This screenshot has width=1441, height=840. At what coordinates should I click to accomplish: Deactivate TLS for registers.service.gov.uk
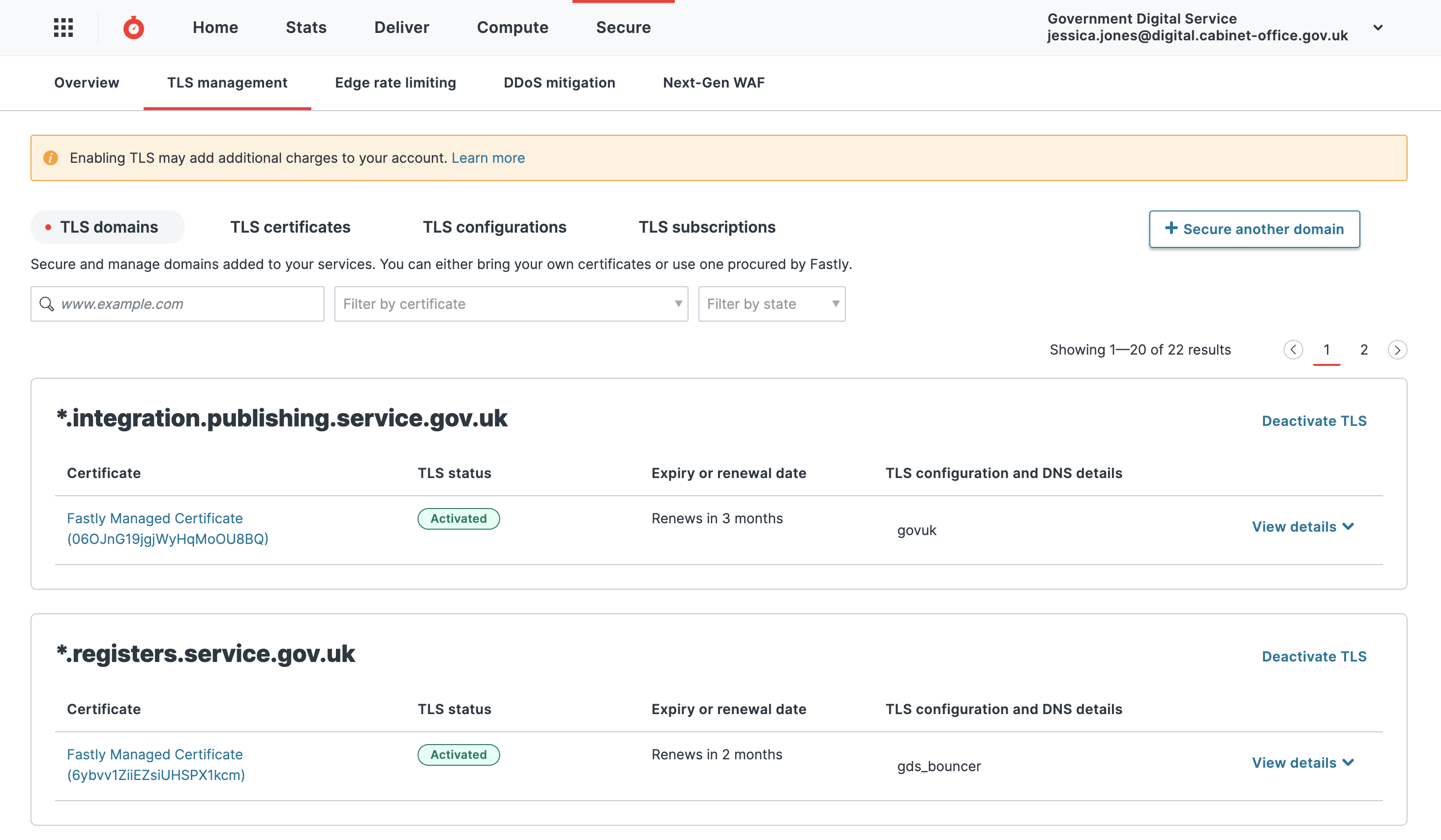pyautogui.click(x=1314, y=657)
